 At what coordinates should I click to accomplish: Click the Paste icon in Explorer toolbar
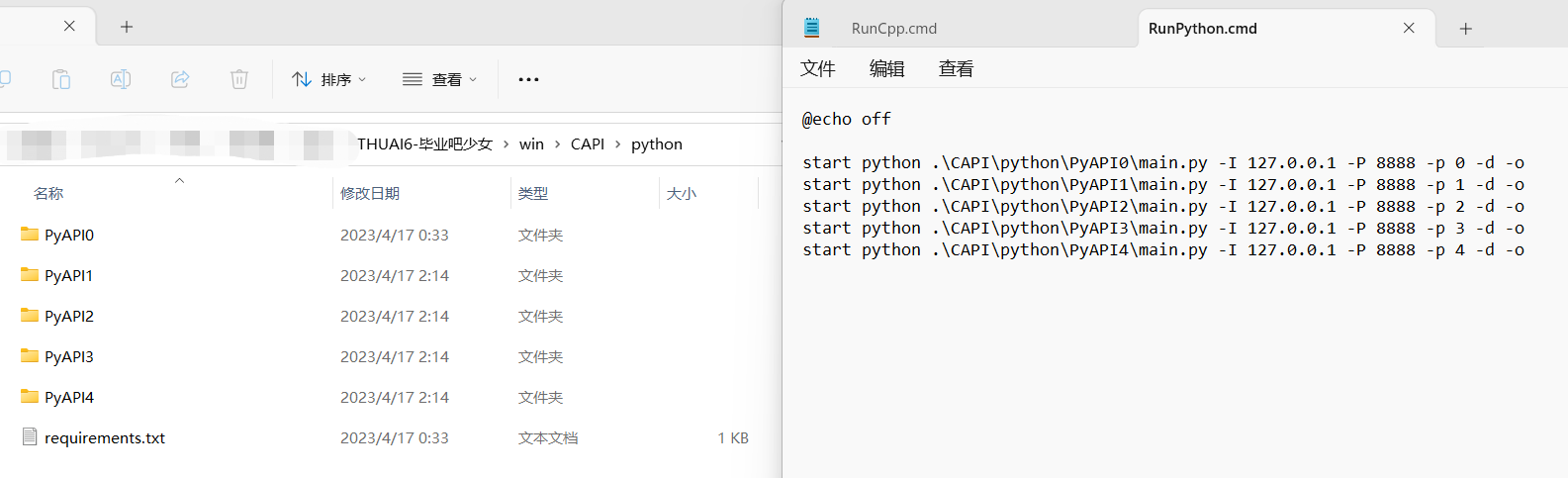click(61, 79)
